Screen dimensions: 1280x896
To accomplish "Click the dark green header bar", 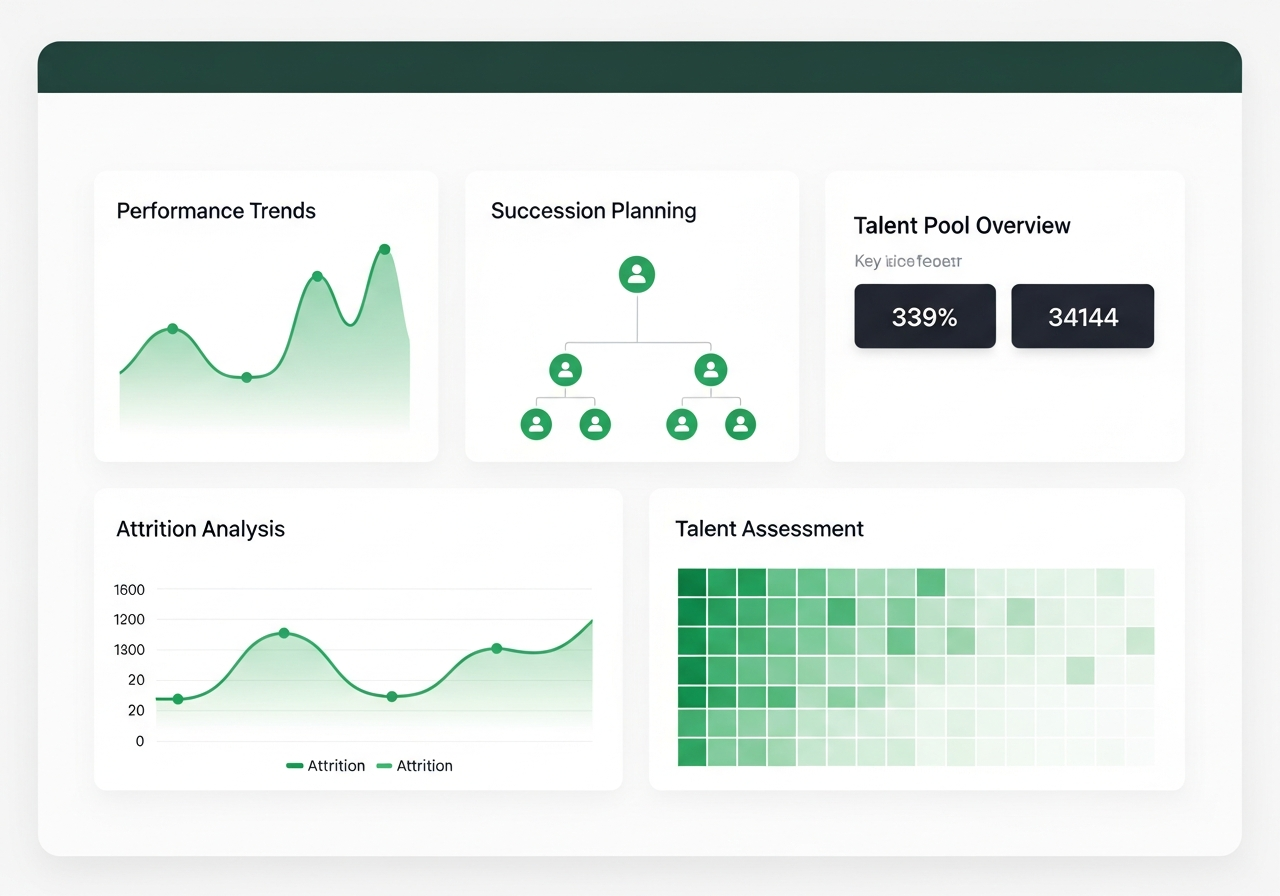I will 640,67.
